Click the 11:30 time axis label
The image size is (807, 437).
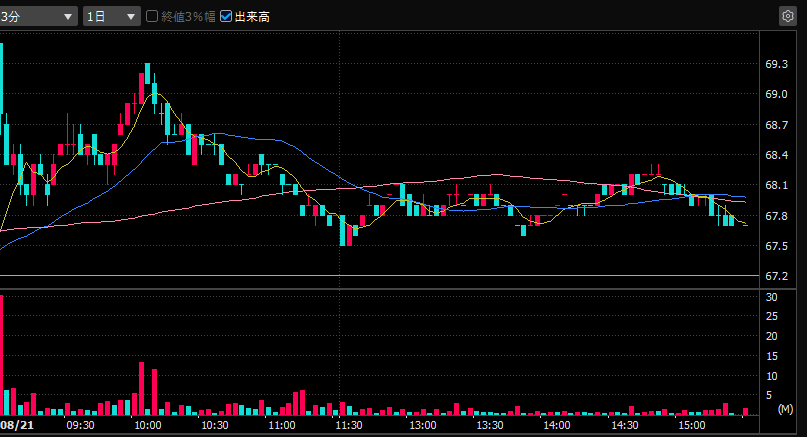point(349,425)
